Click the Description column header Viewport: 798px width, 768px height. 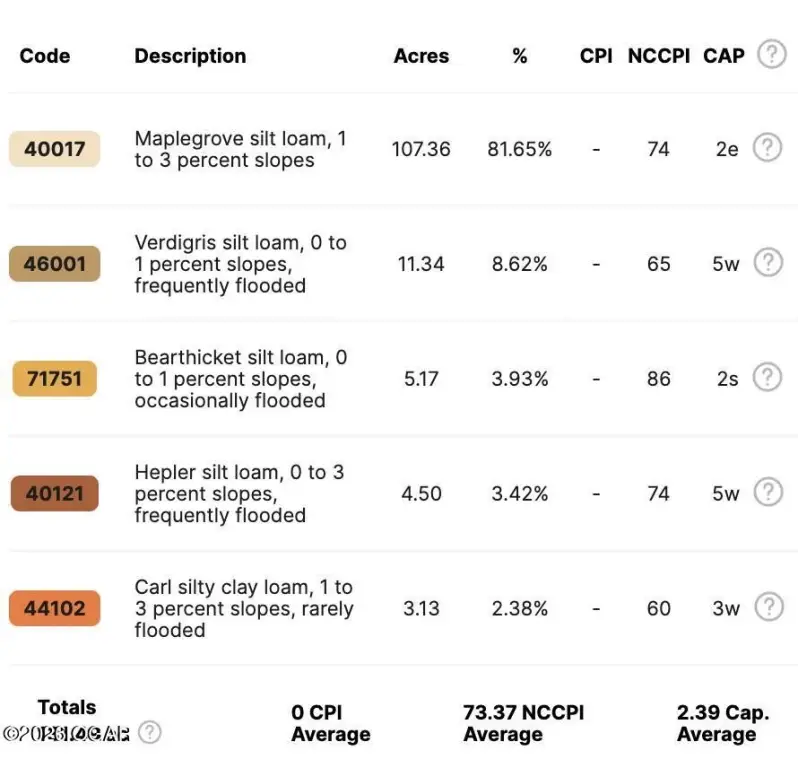click(x=190, y=56)
